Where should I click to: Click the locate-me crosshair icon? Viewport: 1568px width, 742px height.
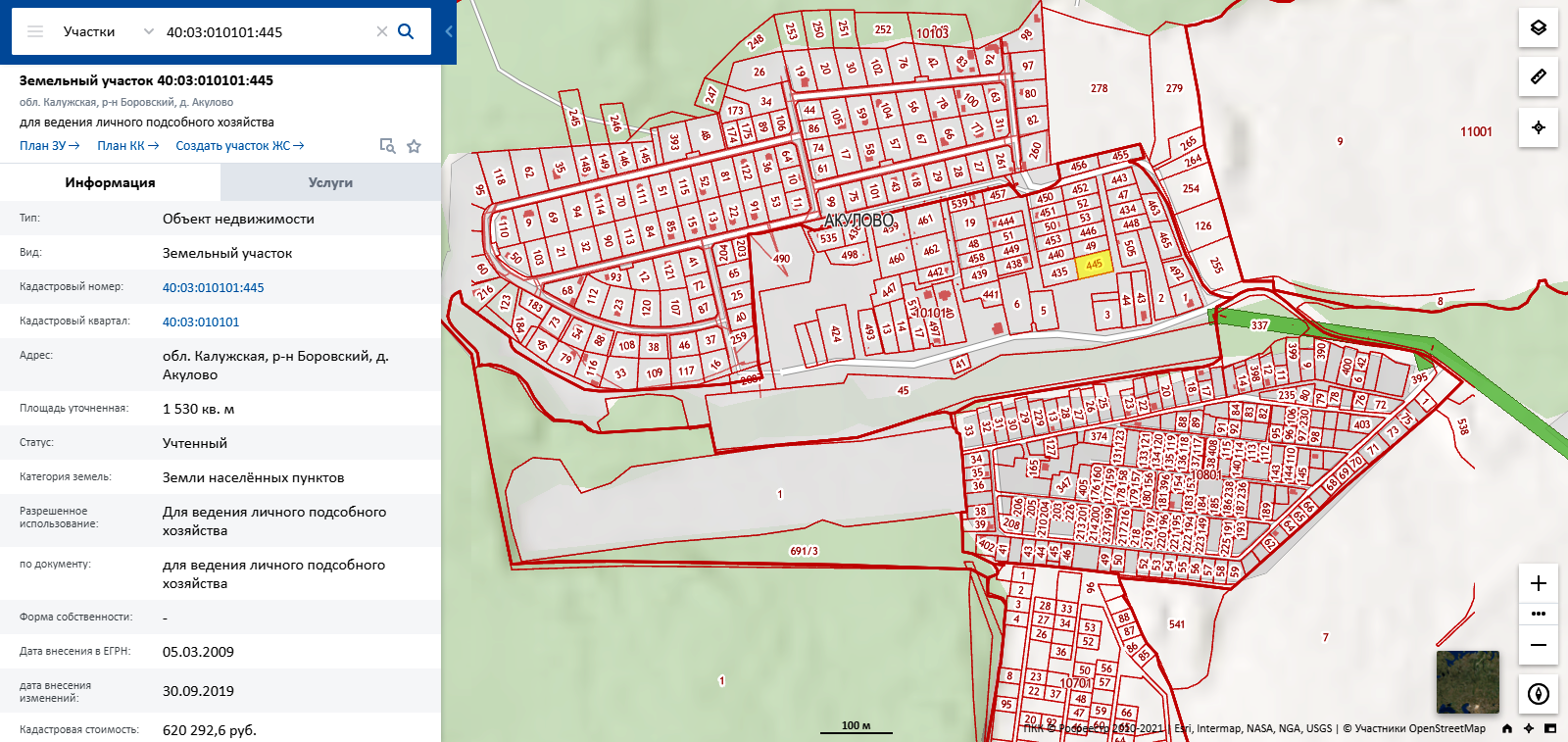pos(1539,127)
